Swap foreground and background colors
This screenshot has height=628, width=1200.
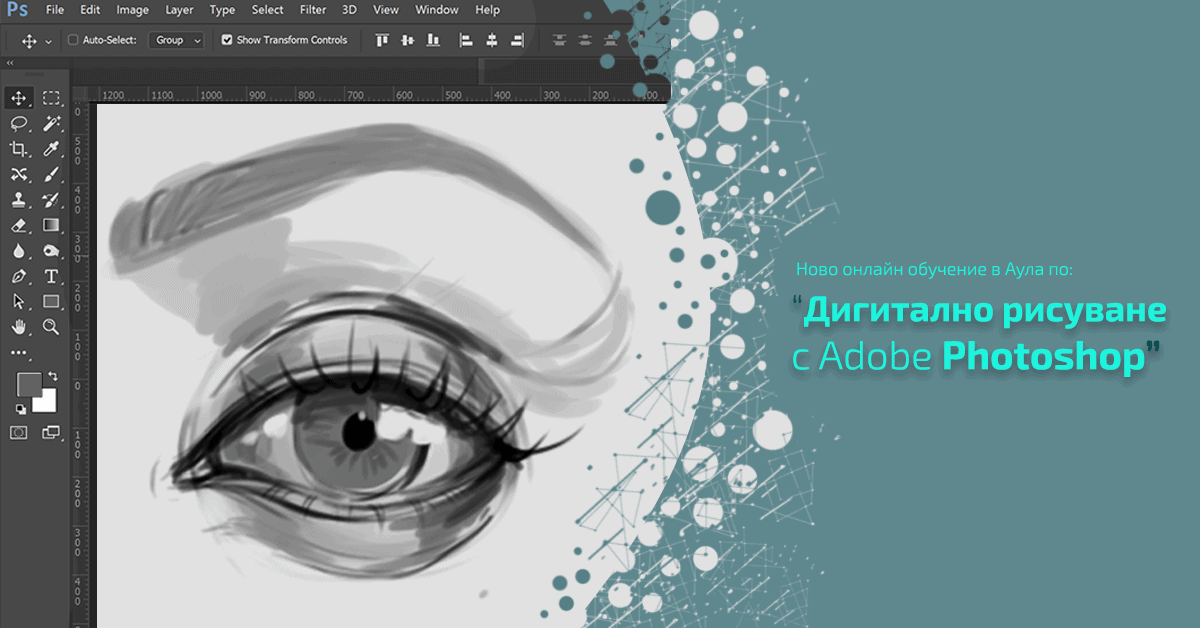pos(53,377)
